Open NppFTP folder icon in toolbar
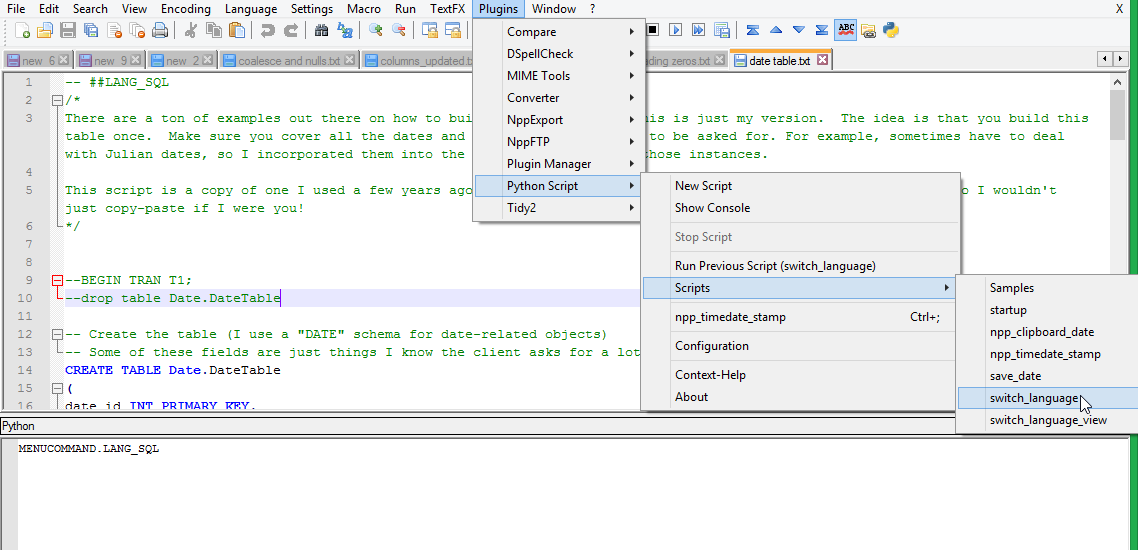The height and width of the screenshot is (550, 1138). [x=868, y=30]
